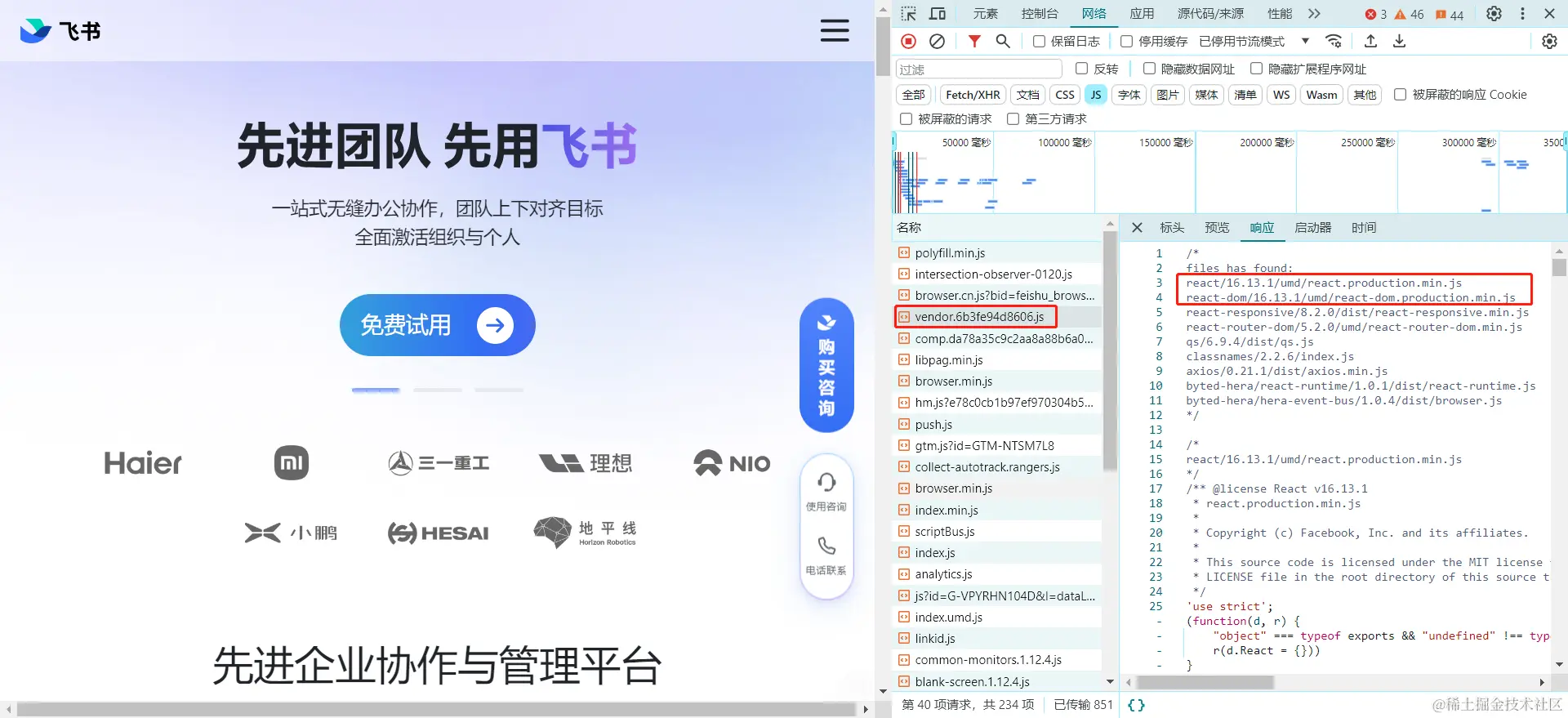
Task: Enable the 保留日志 checkbox
Action: (x=1039, y=41)
